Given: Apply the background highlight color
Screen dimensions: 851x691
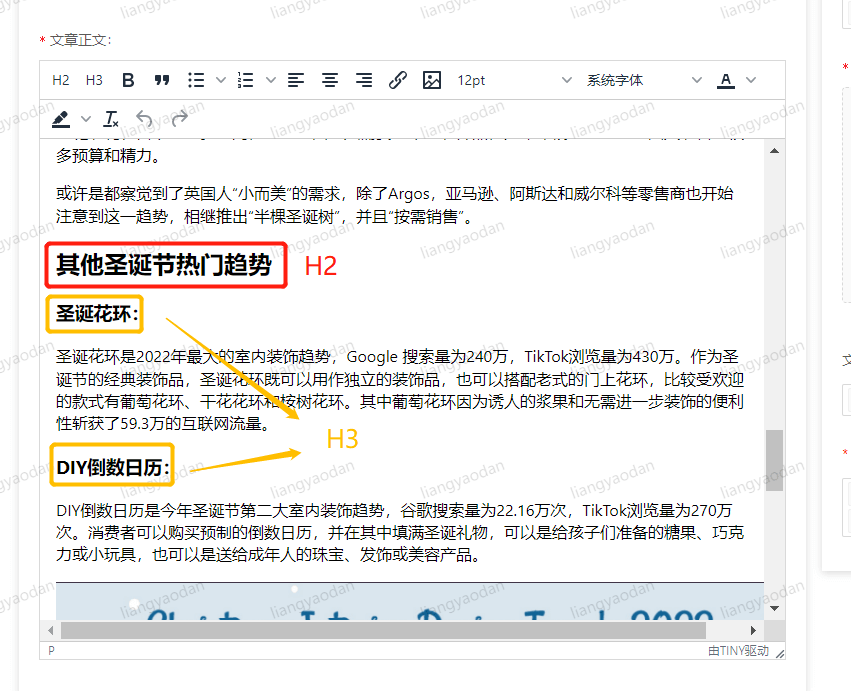Looking at the screenshot, I should pyautogui.click(x=61, y=119).
